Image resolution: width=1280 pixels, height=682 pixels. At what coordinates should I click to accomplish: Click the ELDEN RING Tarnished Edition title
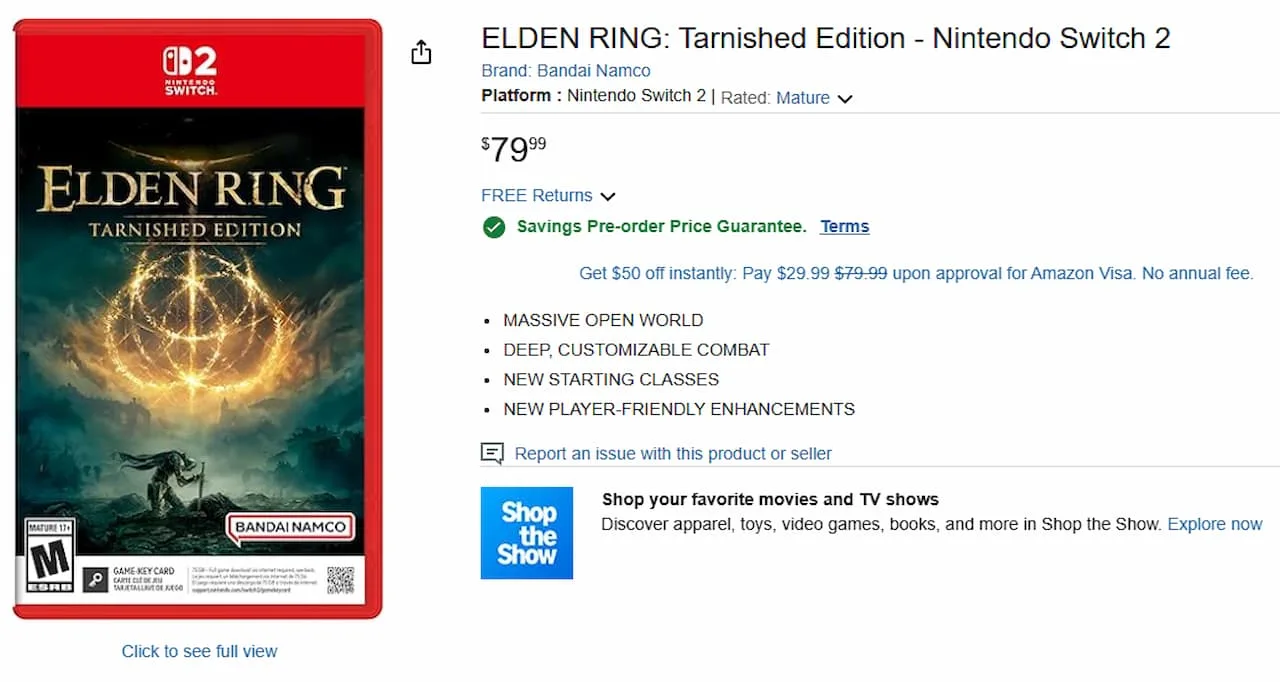[826, 38]
